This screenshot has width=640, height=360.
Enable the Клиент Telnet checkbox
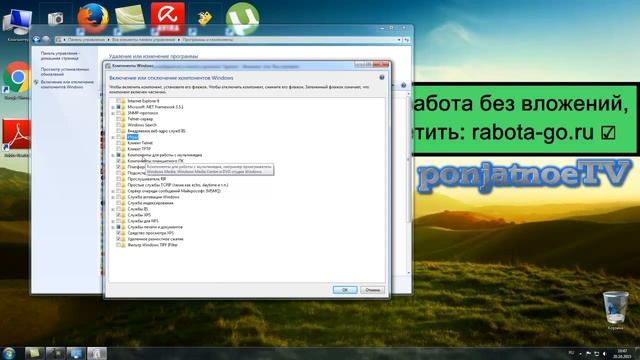coord(118,143)
